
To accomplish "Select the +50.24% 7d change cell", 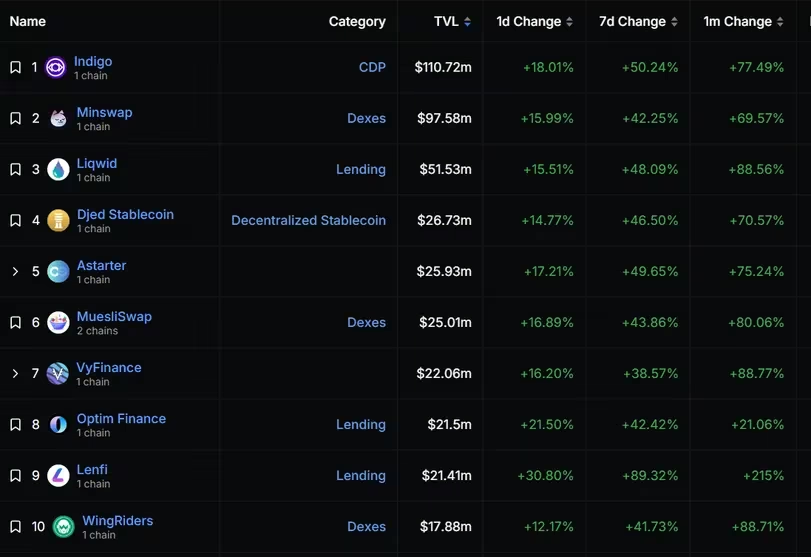I will point(650,67).
